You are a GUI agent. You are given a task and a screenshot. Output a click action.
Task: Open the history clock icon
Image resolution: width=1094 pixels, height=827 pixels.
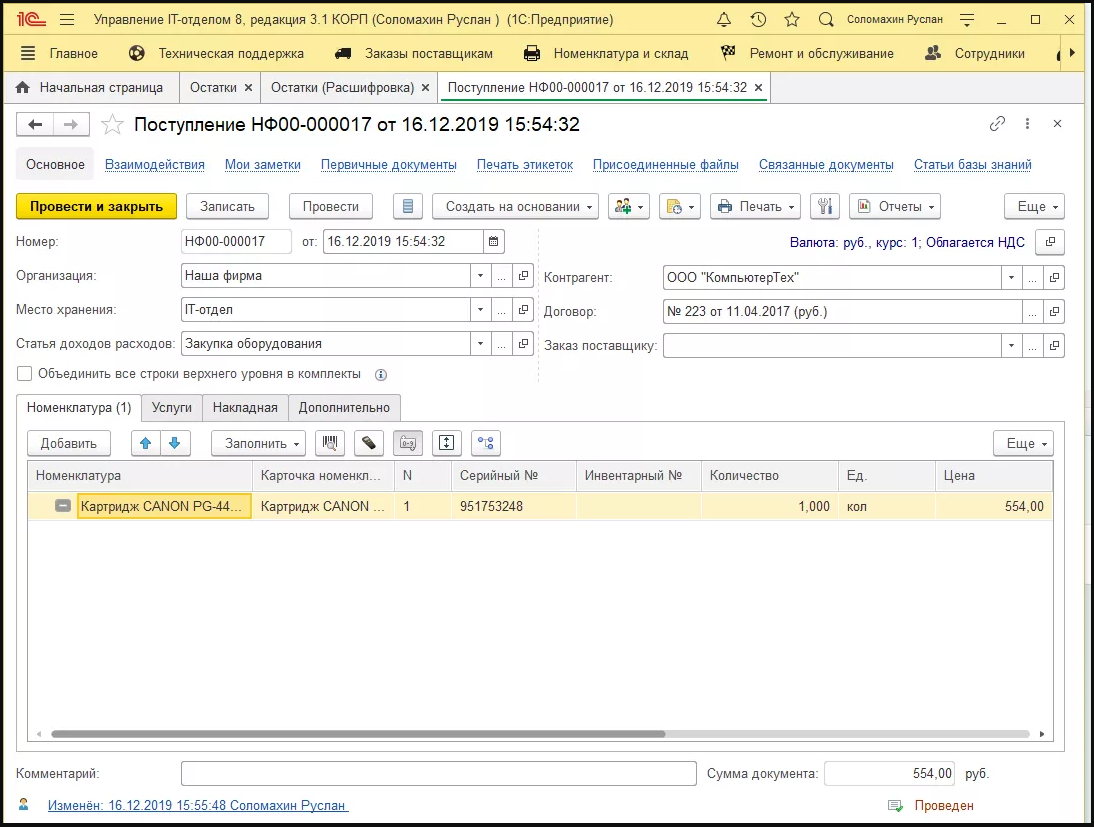pyautogui.click(x=759, y=20)
